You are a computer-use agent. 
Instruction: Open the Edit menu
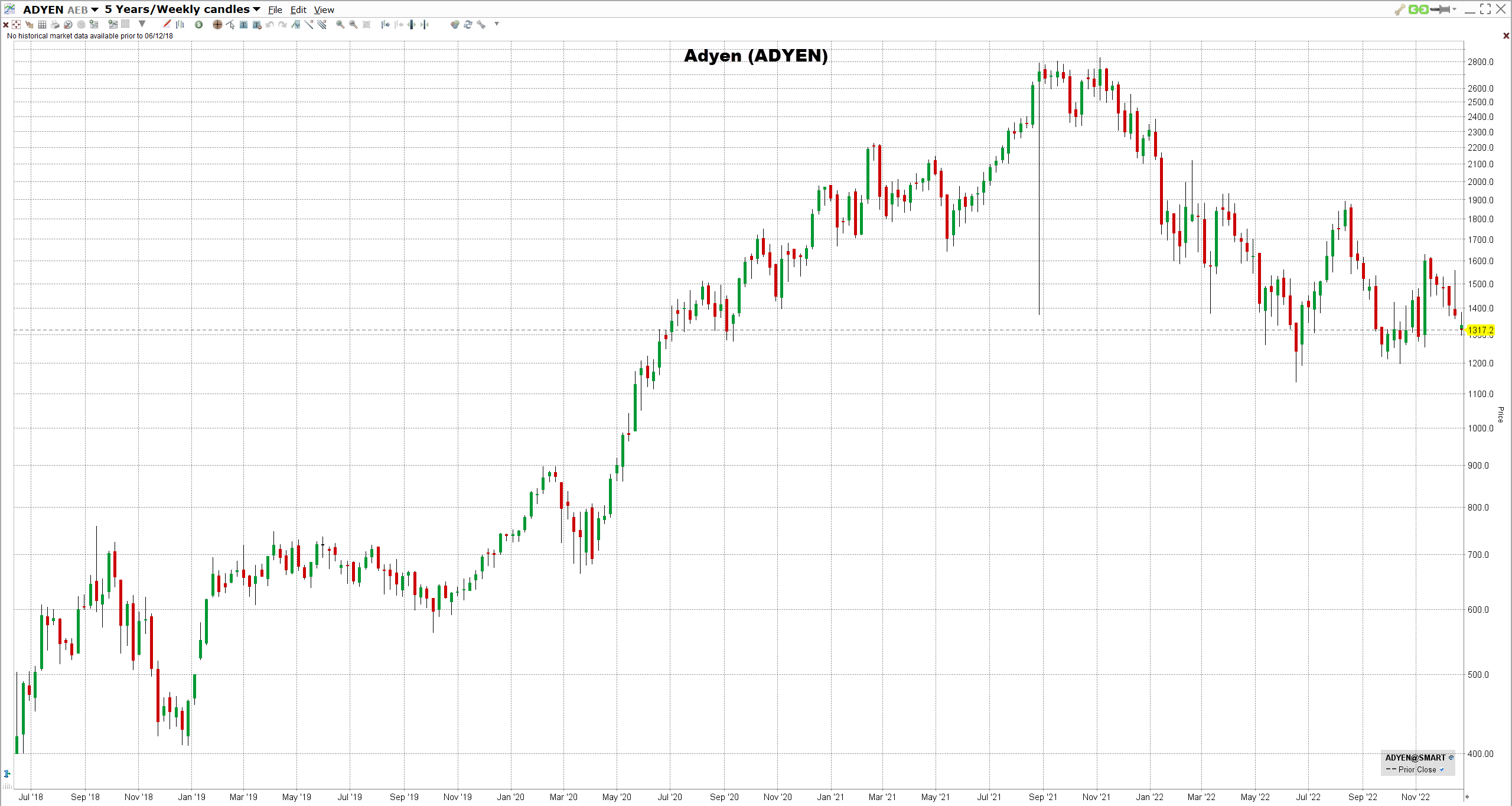[298, 10]
